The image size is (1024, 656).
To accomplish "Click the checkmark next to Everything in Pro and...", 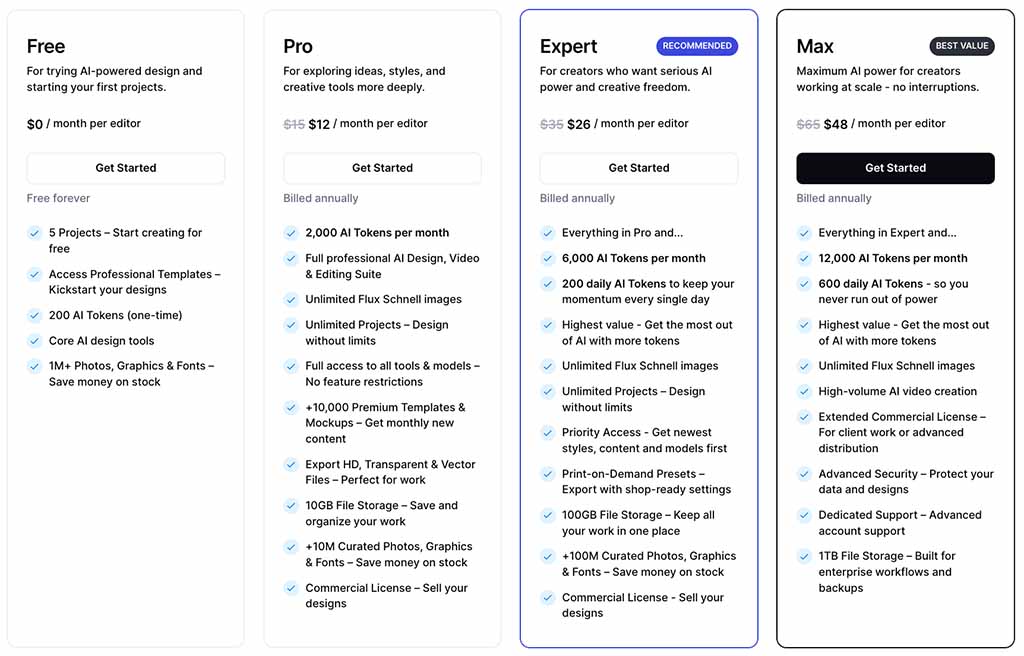I will click(x=548, y=233).
